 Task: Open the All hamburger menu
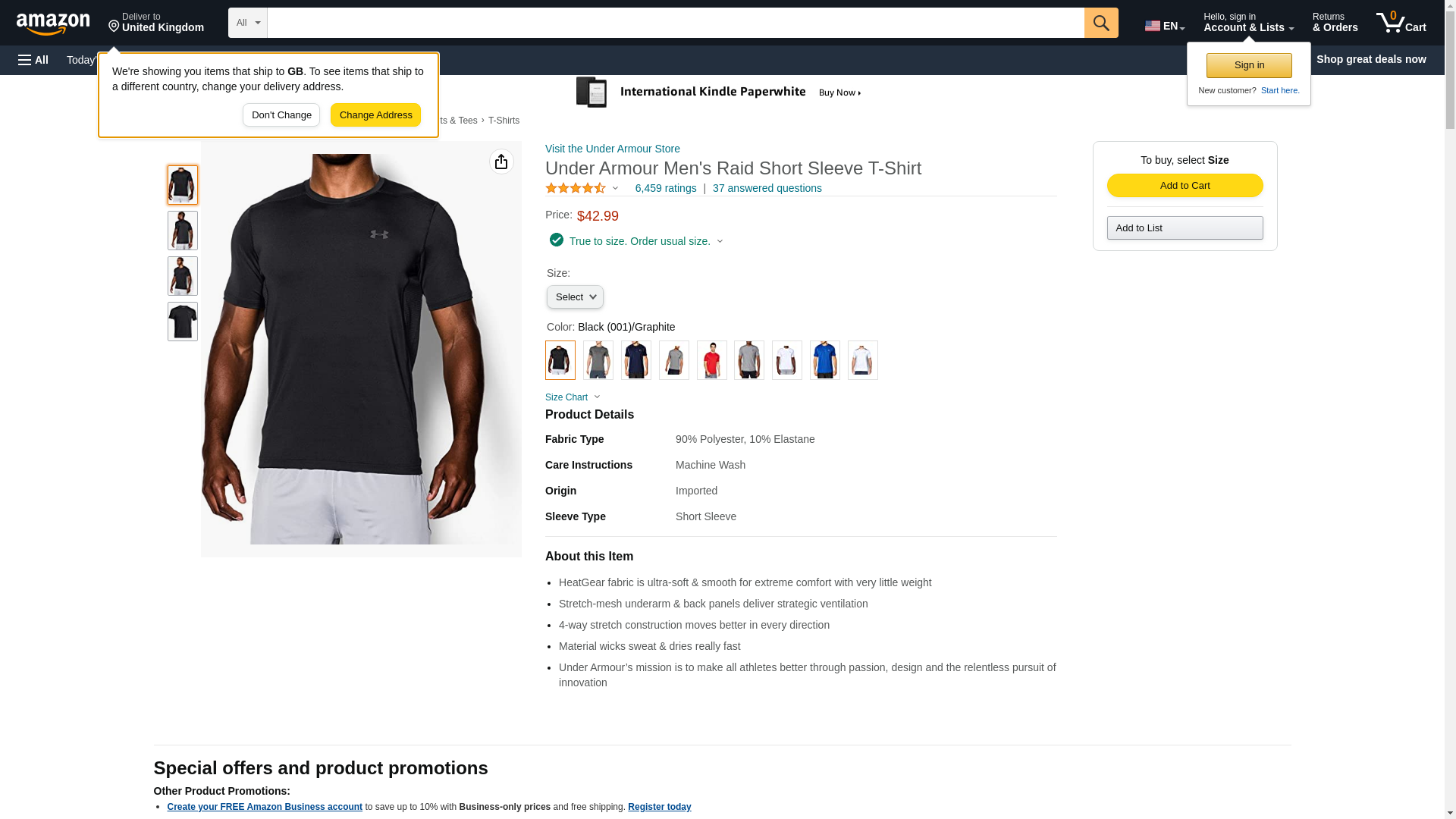[x=33, y=60]
